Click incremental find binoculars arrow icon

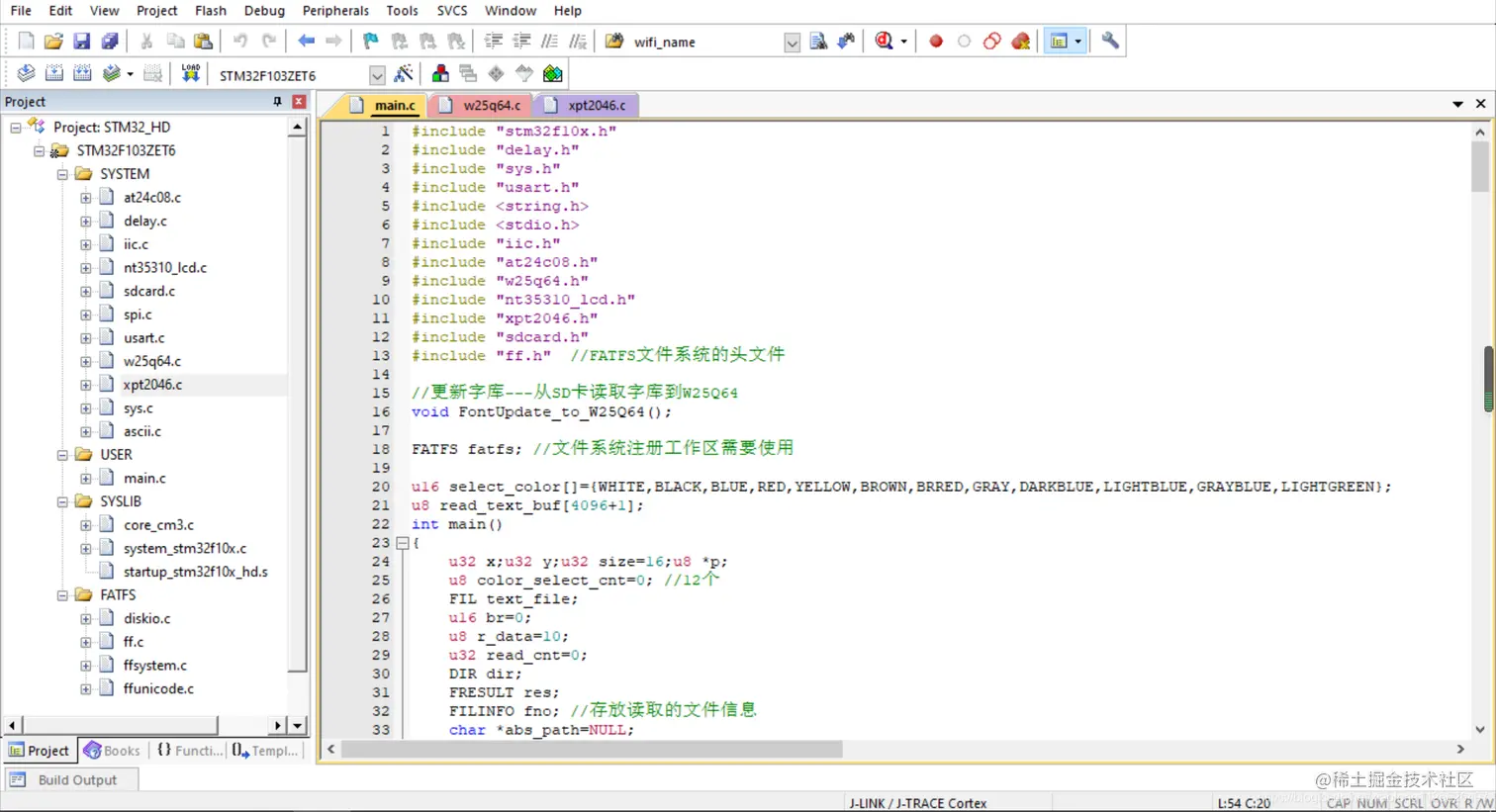(846, 42)
